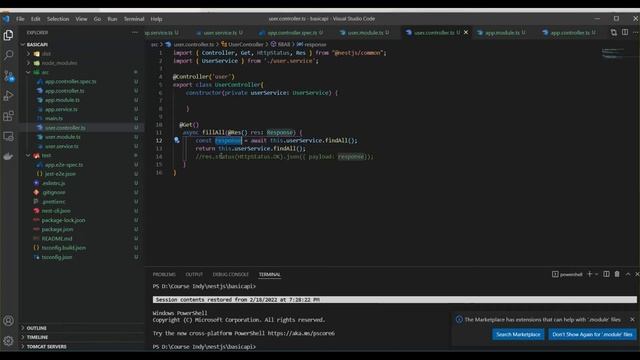Open the Remote Explorer view
This screenshot has height=360, width=640.
pos(8,136)
